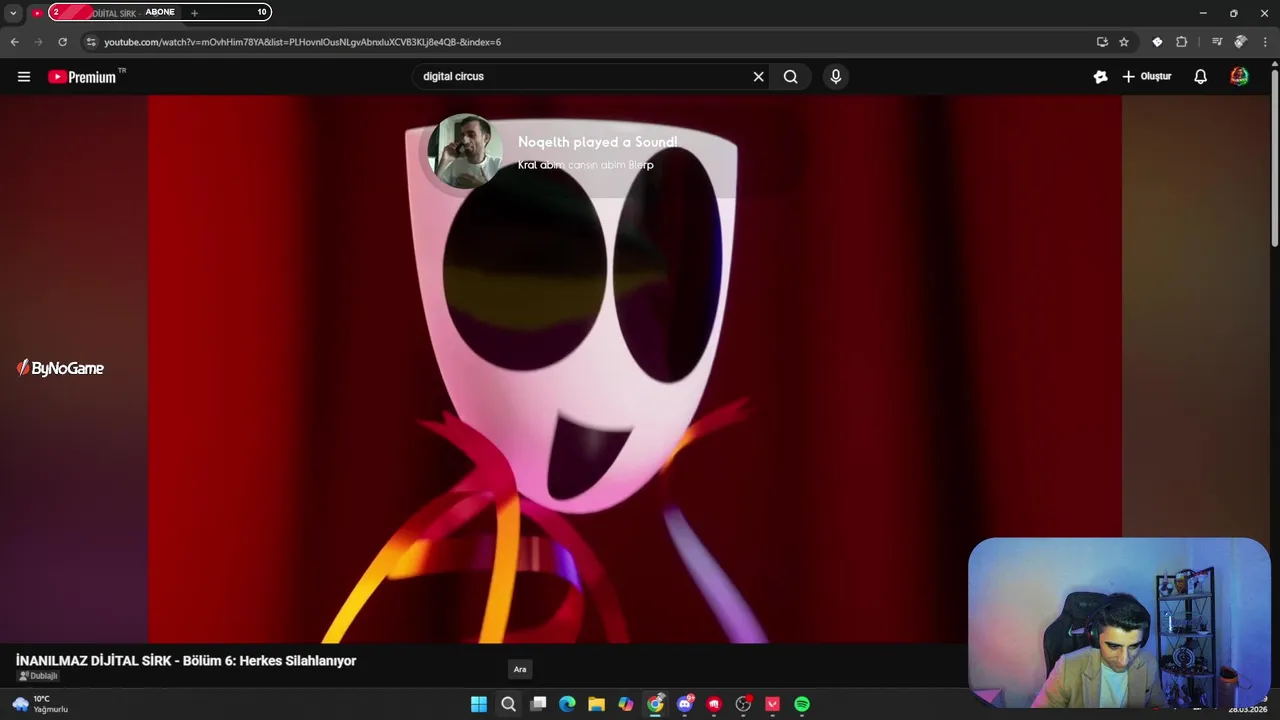1280x720 pixels.
Task: Open the red chat app on taskbar
Action: pos(714,704)
